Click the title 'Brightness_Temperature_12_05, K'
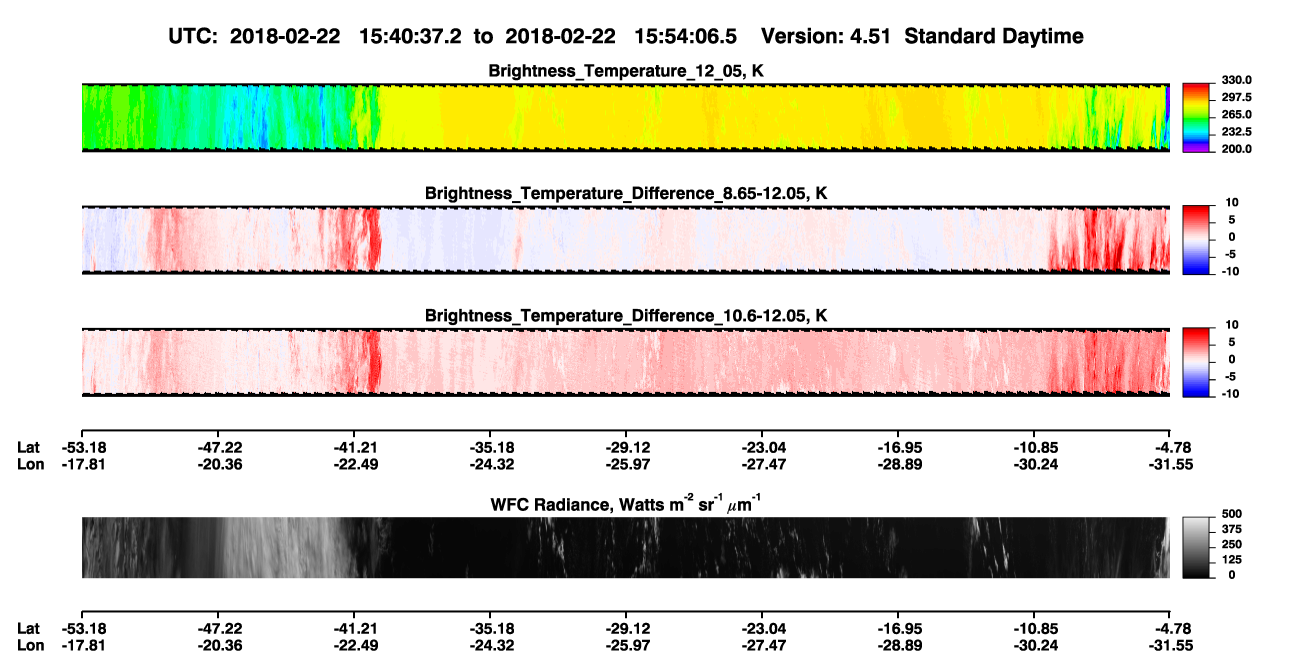Image resolution: width=1300 pixels, height=667 pixels. pyautogui.click(x=626, y=71)
